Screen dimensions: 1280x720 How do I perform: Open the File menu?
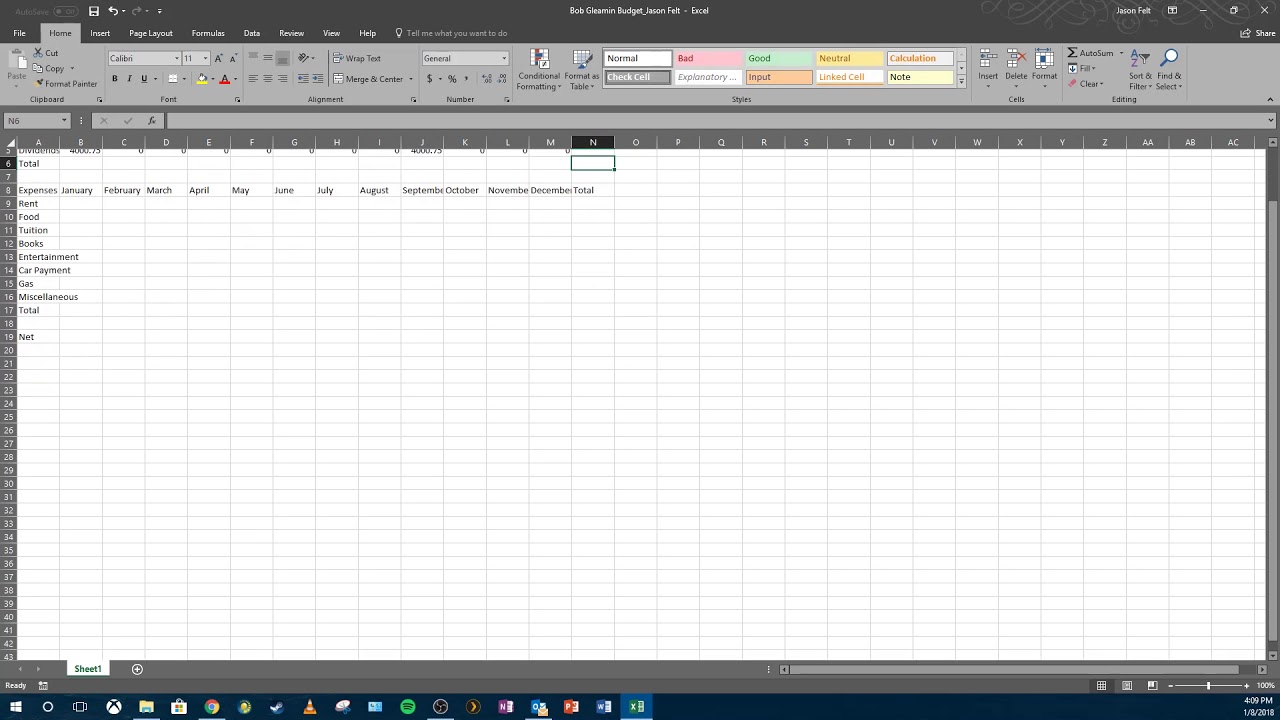[19, 33]
